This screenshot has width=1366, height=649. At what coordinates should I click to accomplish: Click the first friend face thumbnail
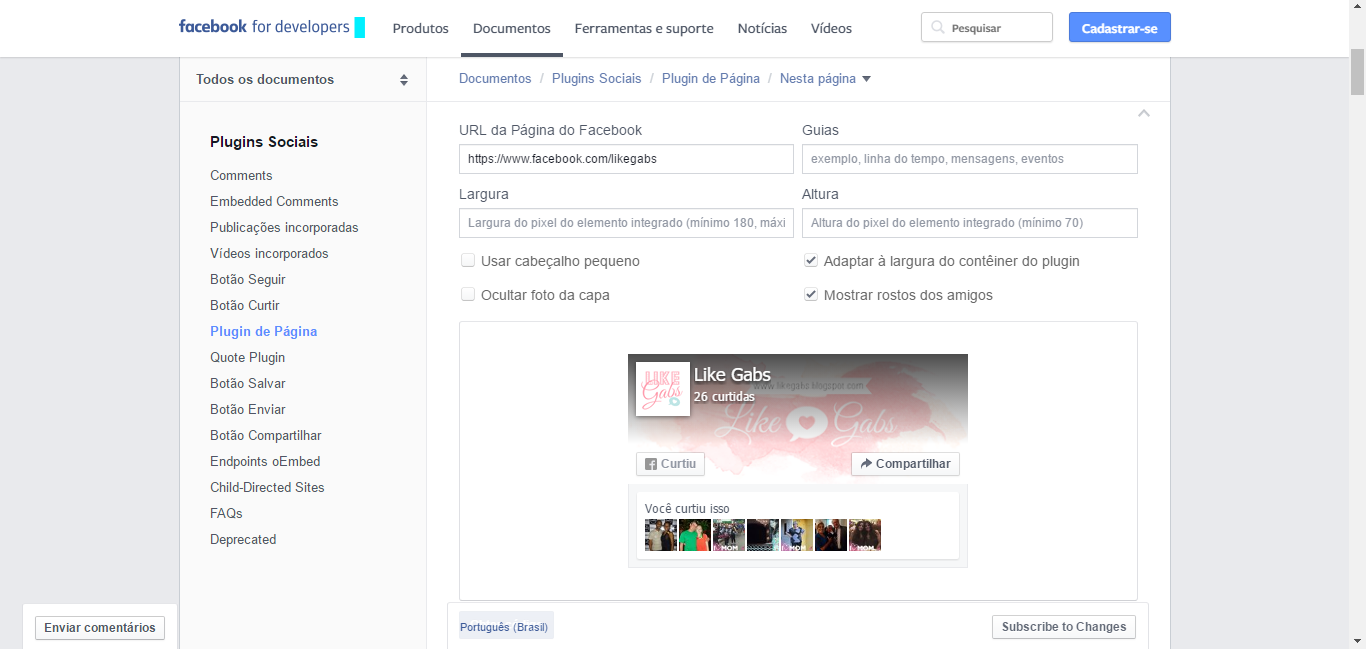point(661,535)
